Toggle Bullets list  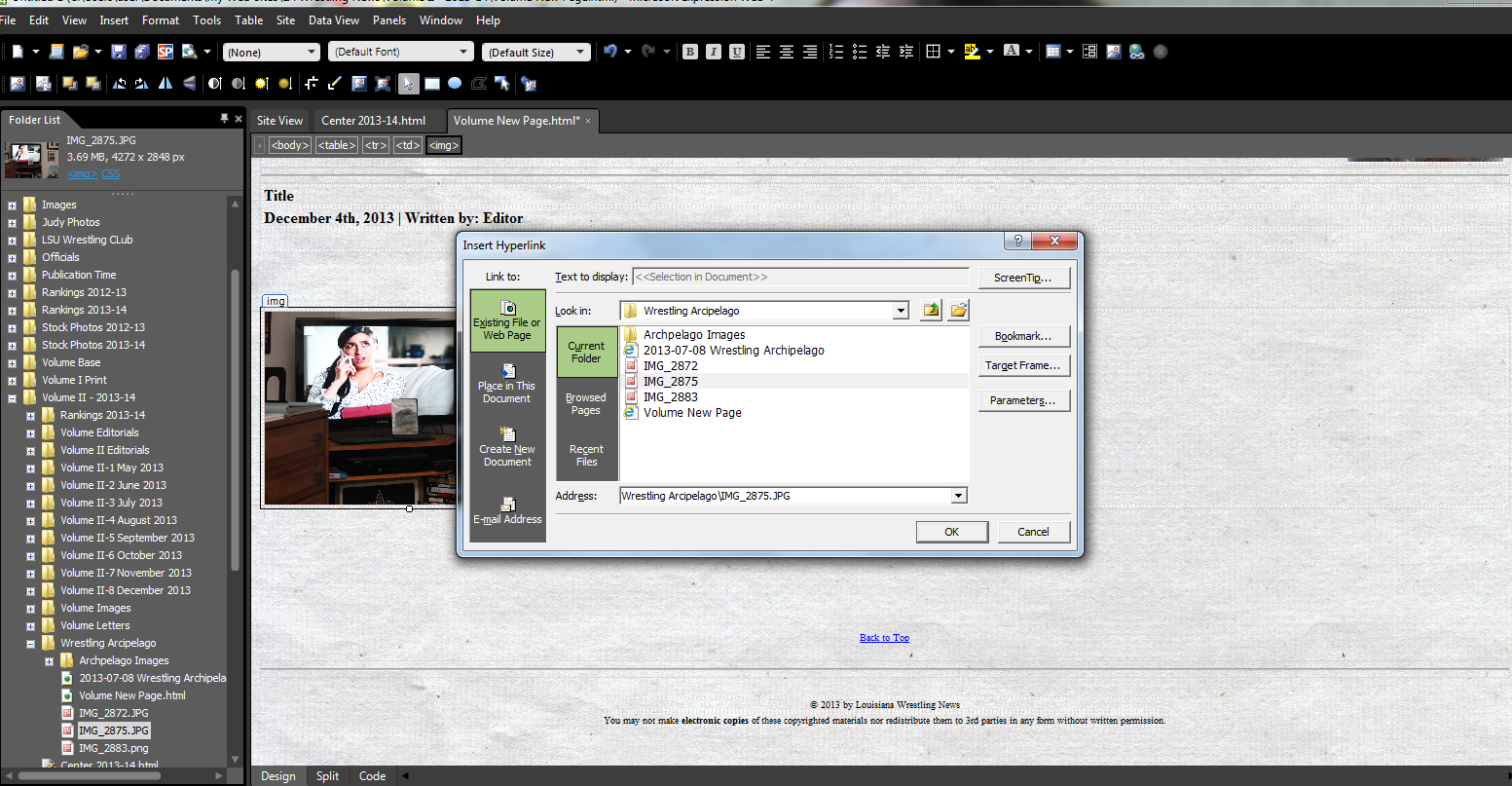point(859,52)
